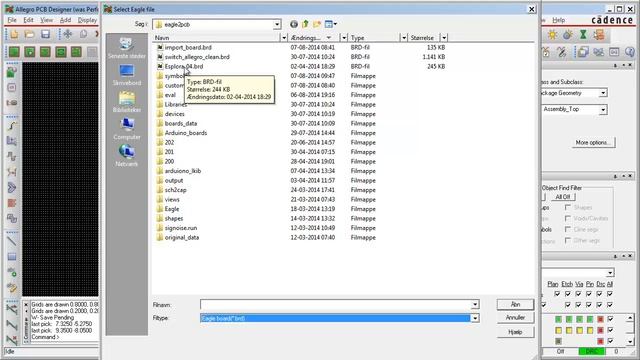Open Navn column filter arrow
640x360 pixels.
(284, 38)
